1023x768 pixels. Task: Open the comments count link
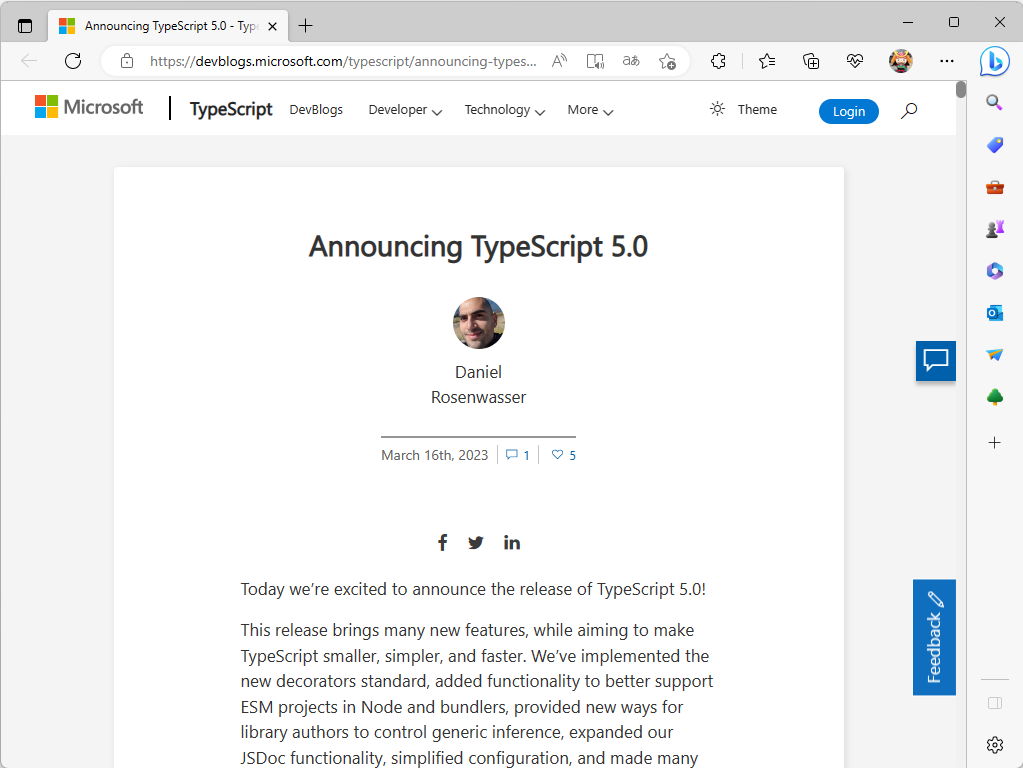[x=517, y=455]
